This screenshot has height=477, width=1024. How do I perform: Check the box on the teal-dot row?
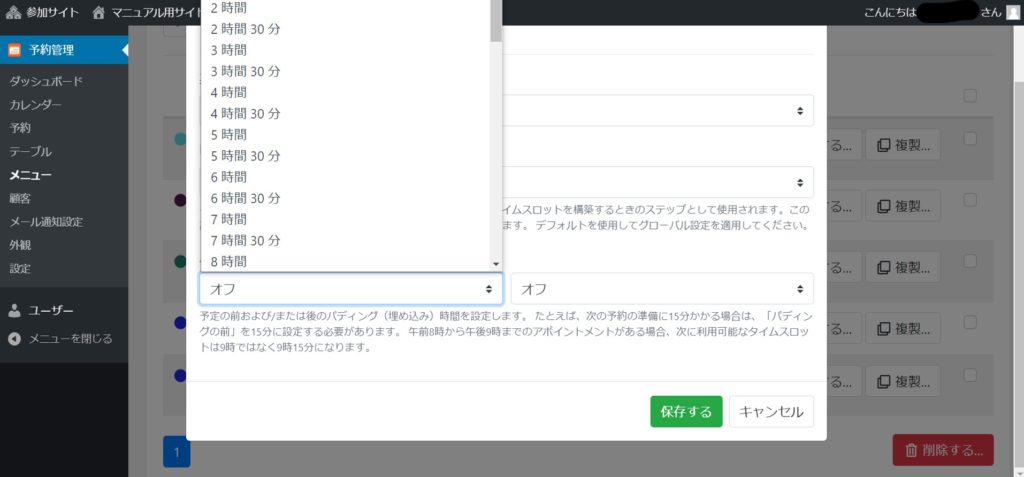(969, 139)
